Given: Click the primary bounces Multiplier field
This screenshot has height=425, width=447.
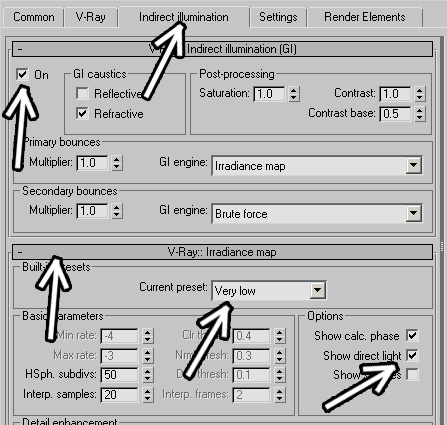Looking at the screenshot, I should [x=92, y=163].
